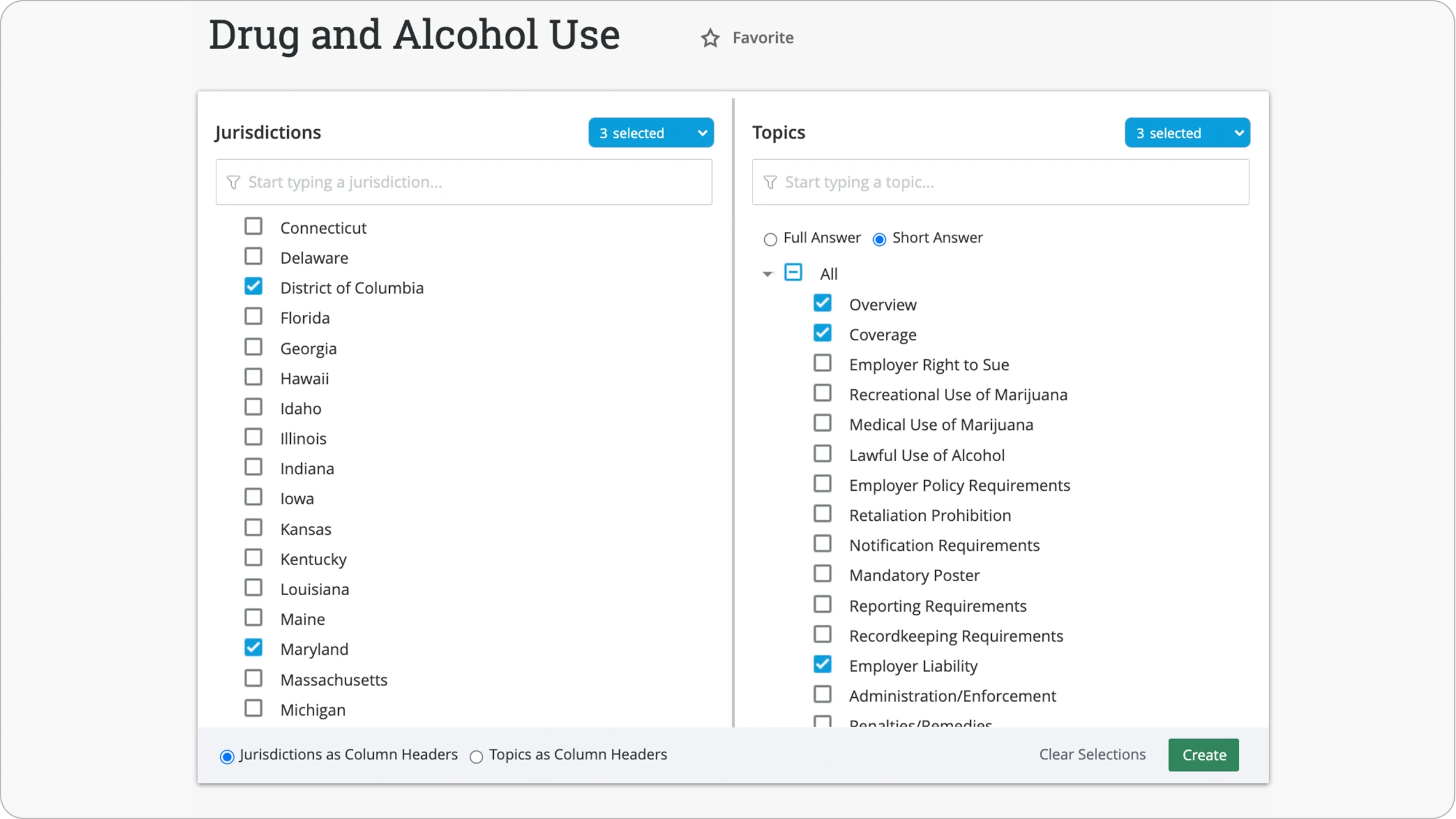Image resolution: width=1456 pixels, height=819 pixels.
Task: Click the Create button
Action: [1203, 754]
